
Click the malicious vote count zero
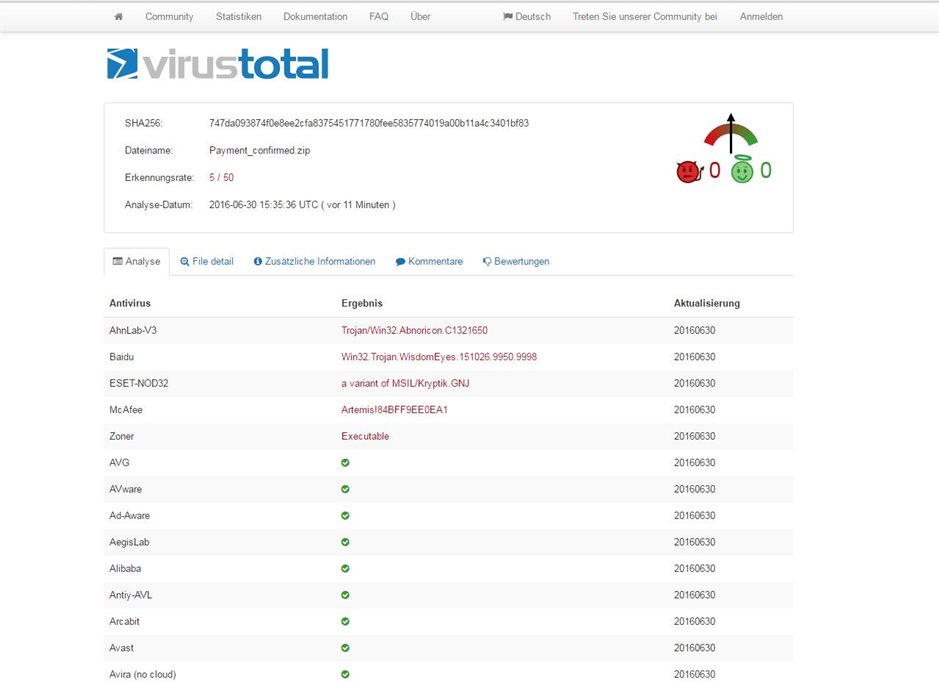click(714, 171)
